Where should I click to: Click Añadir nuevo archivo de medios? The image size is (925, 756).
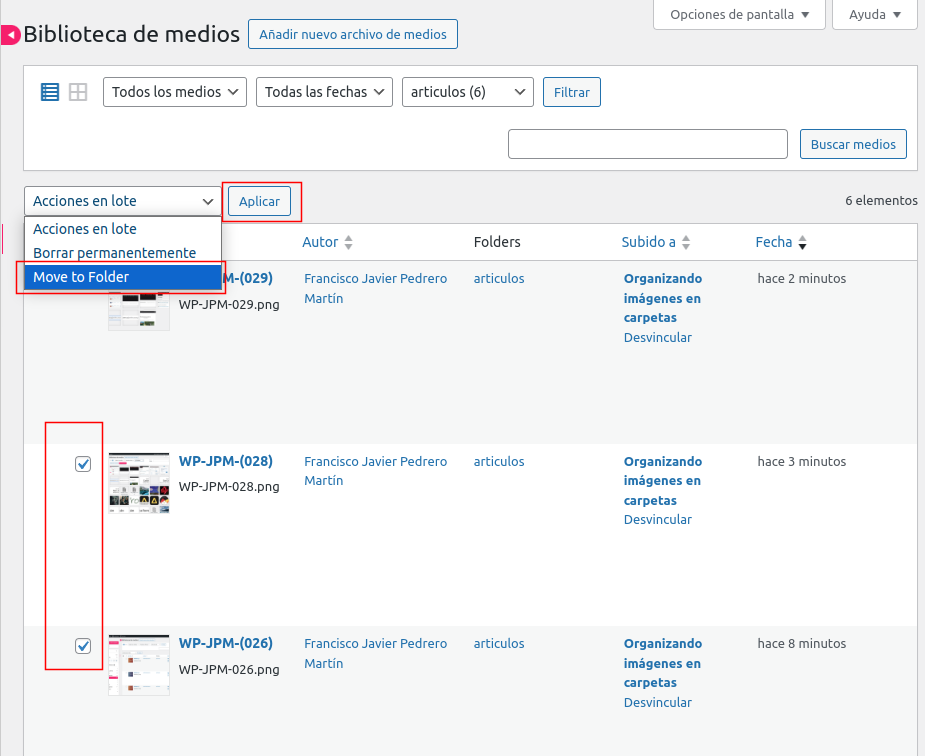point(352,34)
